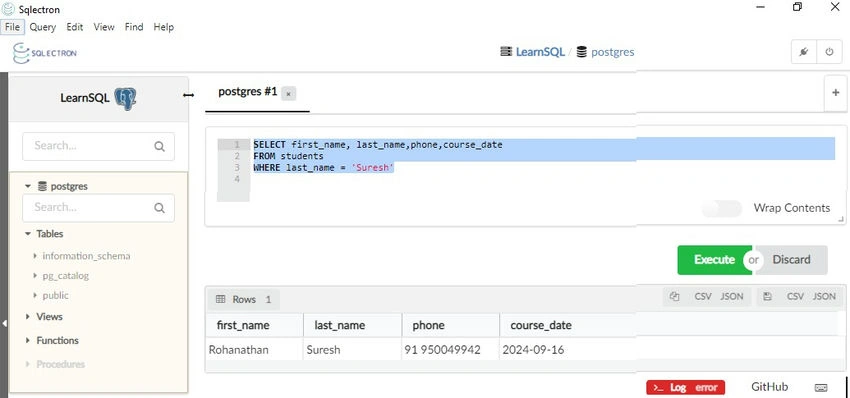Click the Rows 1 results tab
Viewport: 850px width, 398px height.
click(243, 299)
